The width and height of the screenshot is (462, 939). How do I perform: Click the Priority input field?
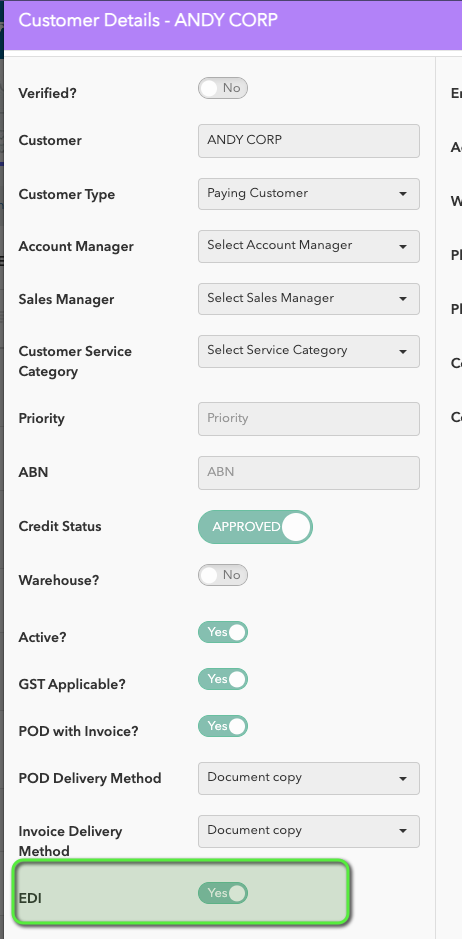[309, 419]
